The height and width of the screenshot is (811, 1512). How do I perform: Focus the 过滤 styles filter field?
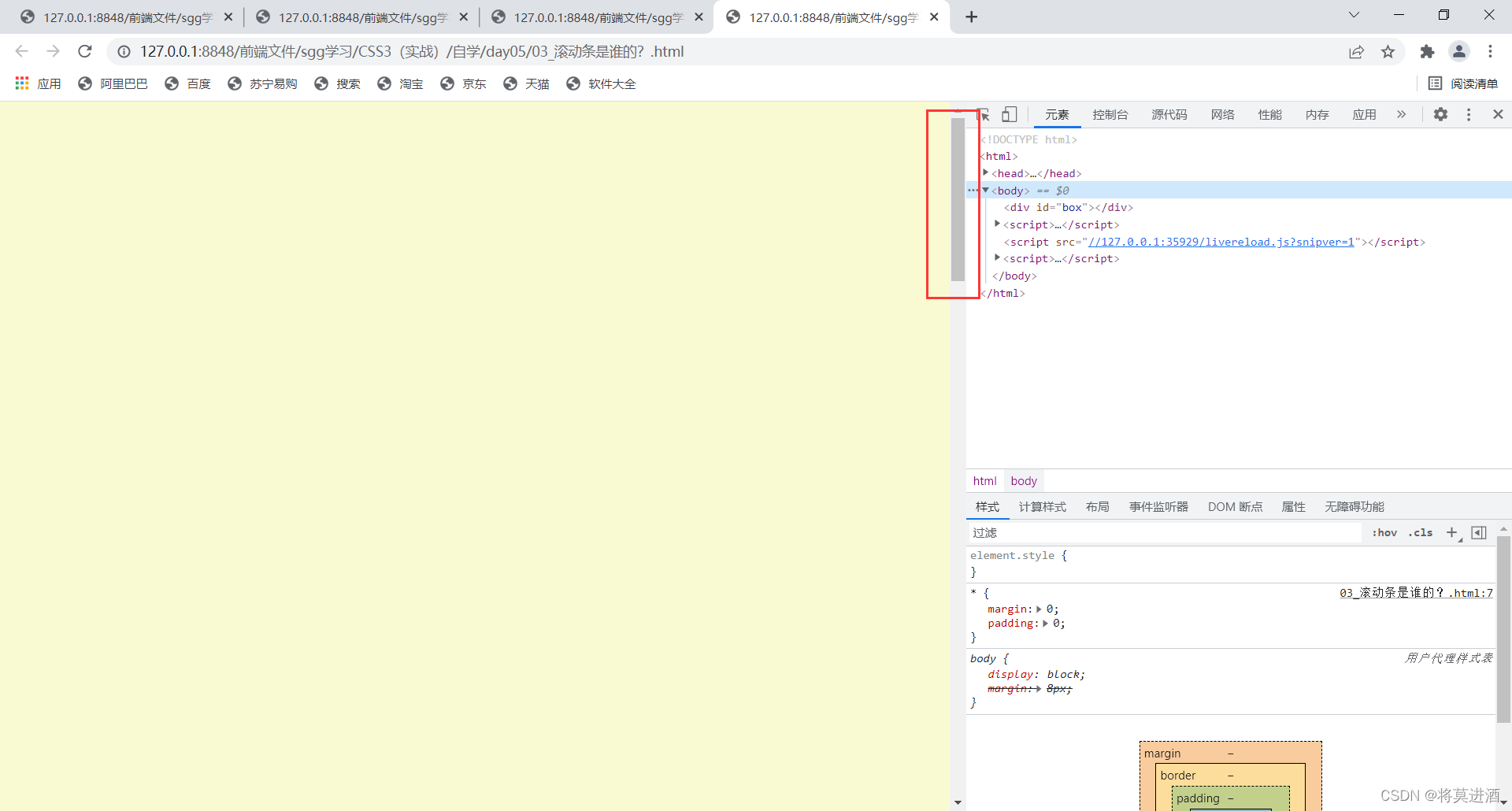click(1164, 533)
